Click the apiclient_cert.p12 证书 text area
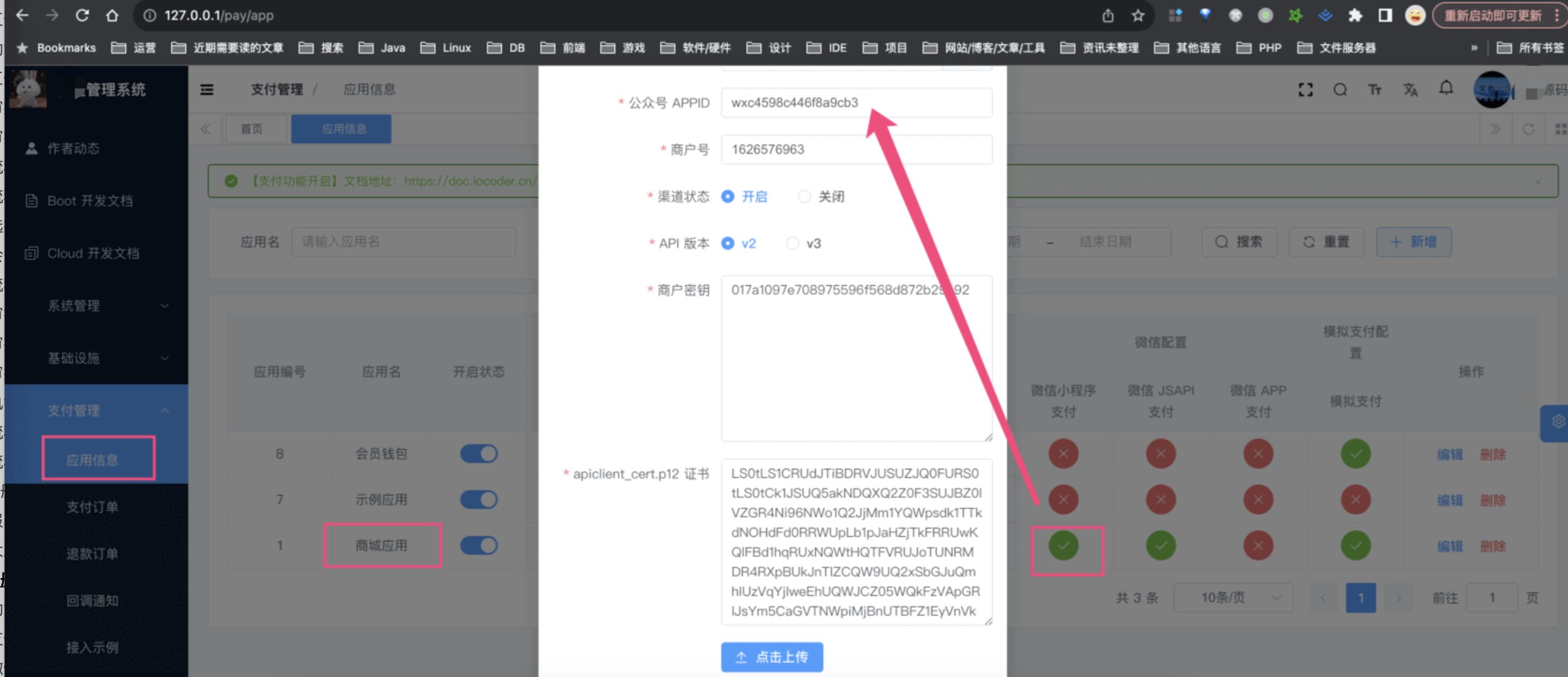 (857, 542)
